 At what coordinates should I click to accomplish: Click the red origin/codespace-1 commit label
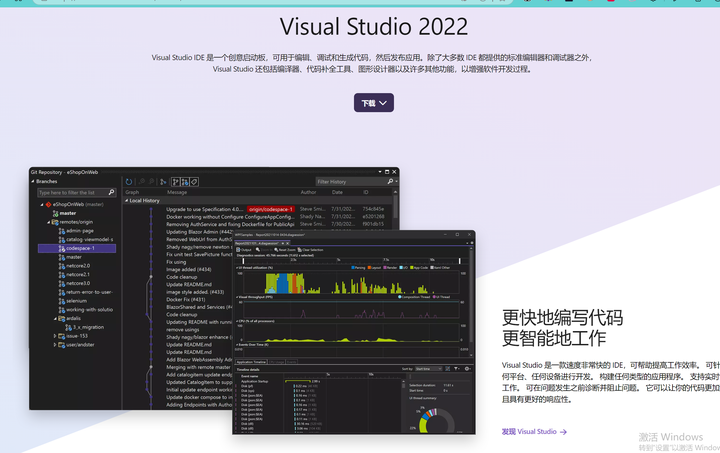click(x=270, y=209)
